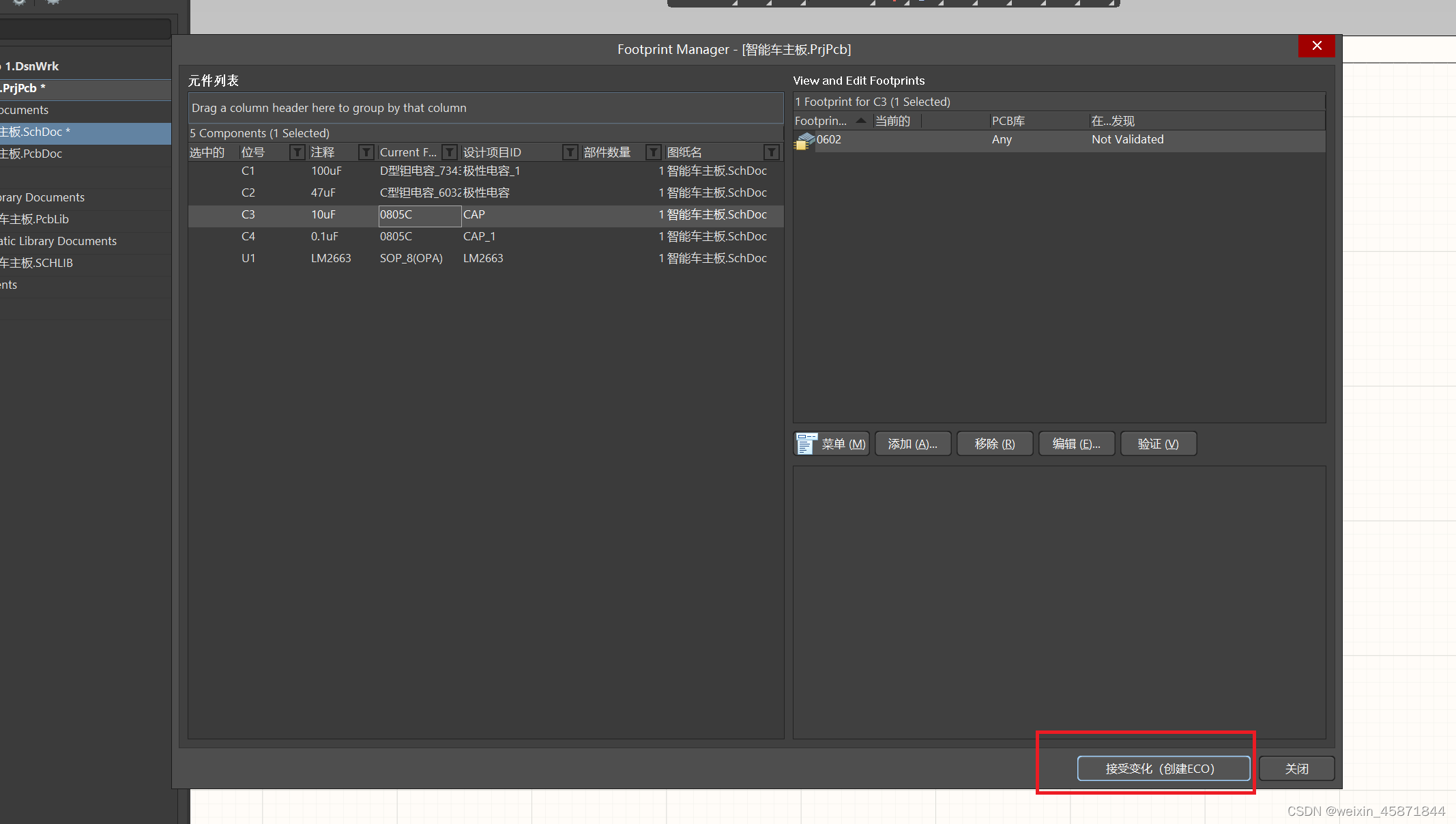Image resolution: width=1456 pixels, height=824 pixels.
Task: Click the 移除 (R) remove button
Action: 994,444
